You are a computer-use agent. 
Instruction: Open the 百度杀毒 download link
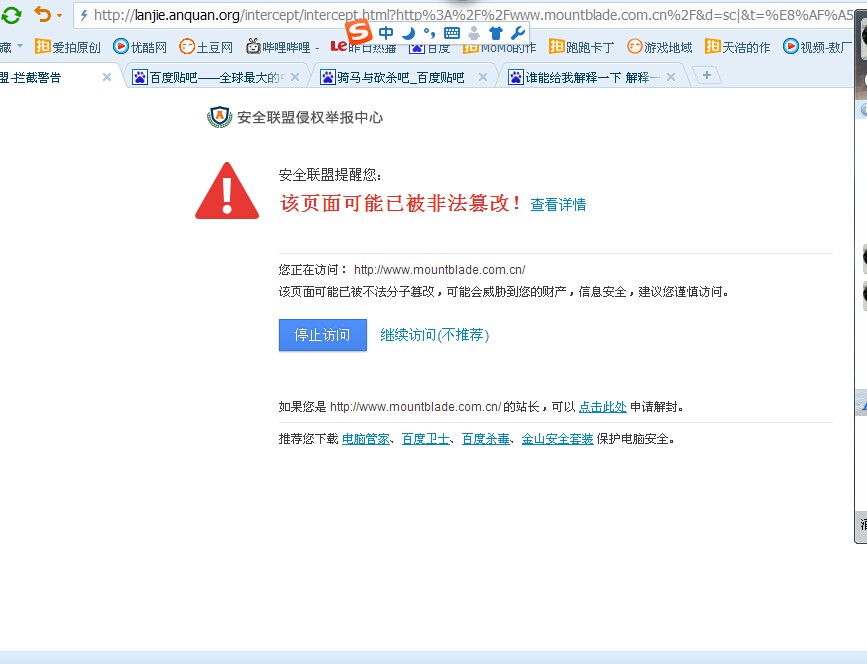tap(485, 439)
